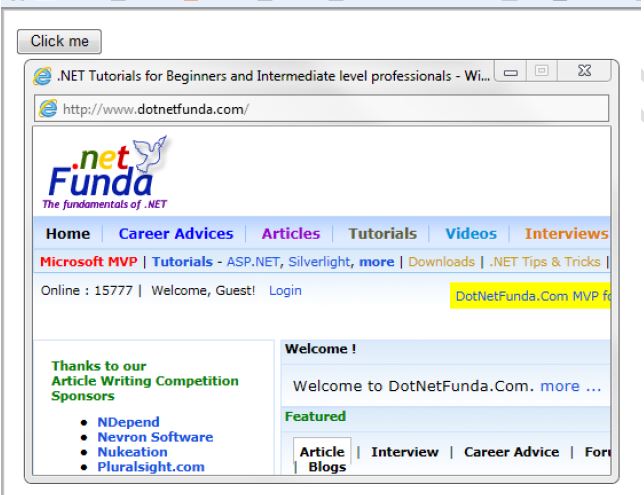Open the Nukeation sponsor link
This screenshot has width=644, height=495.
[132, 452]
